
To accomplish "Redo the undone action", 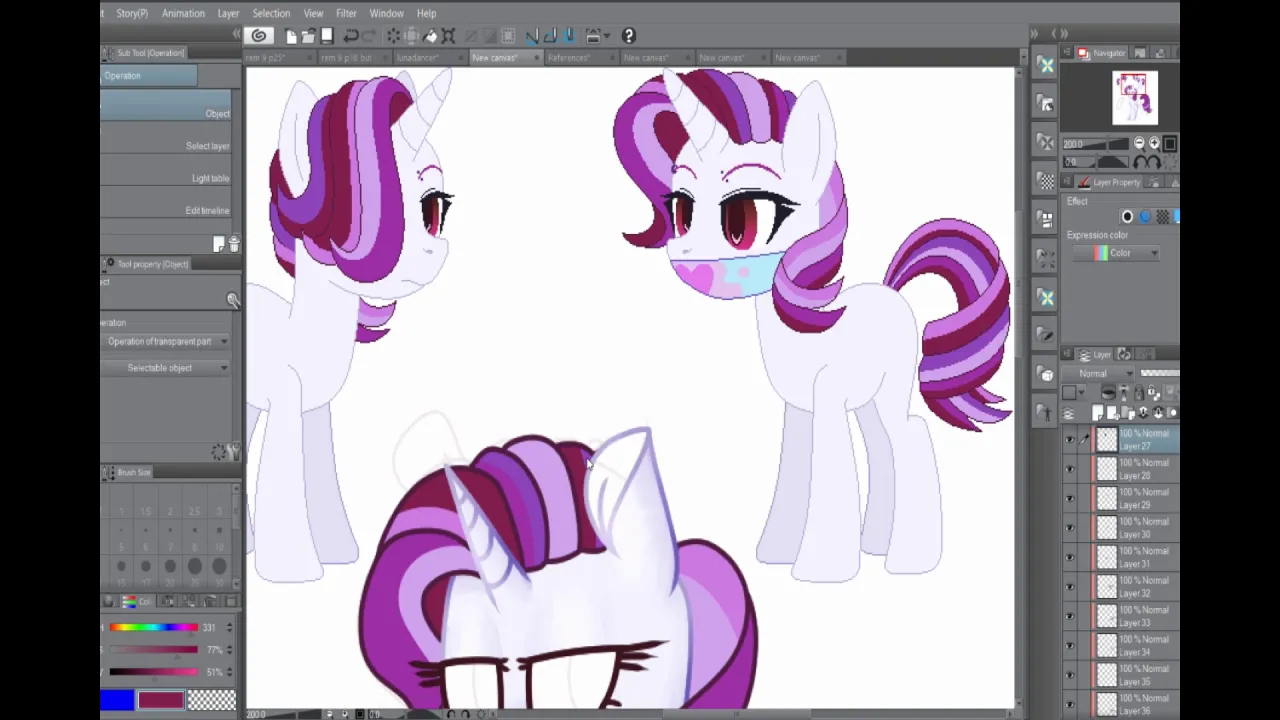I will (370, 36).
